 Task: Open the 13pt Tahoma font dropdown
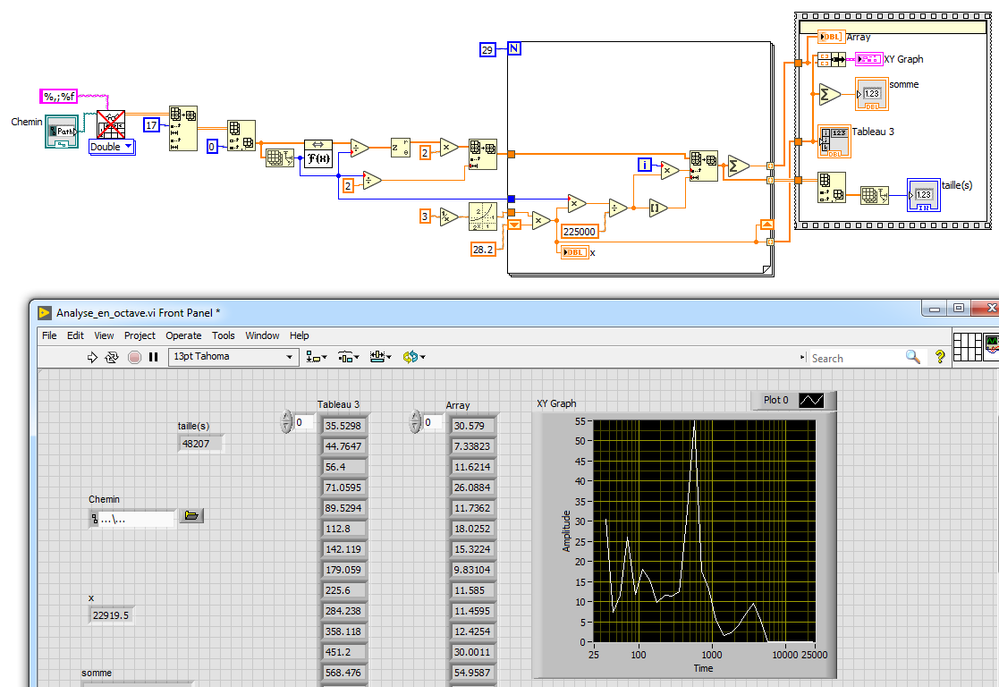point(233,357)
